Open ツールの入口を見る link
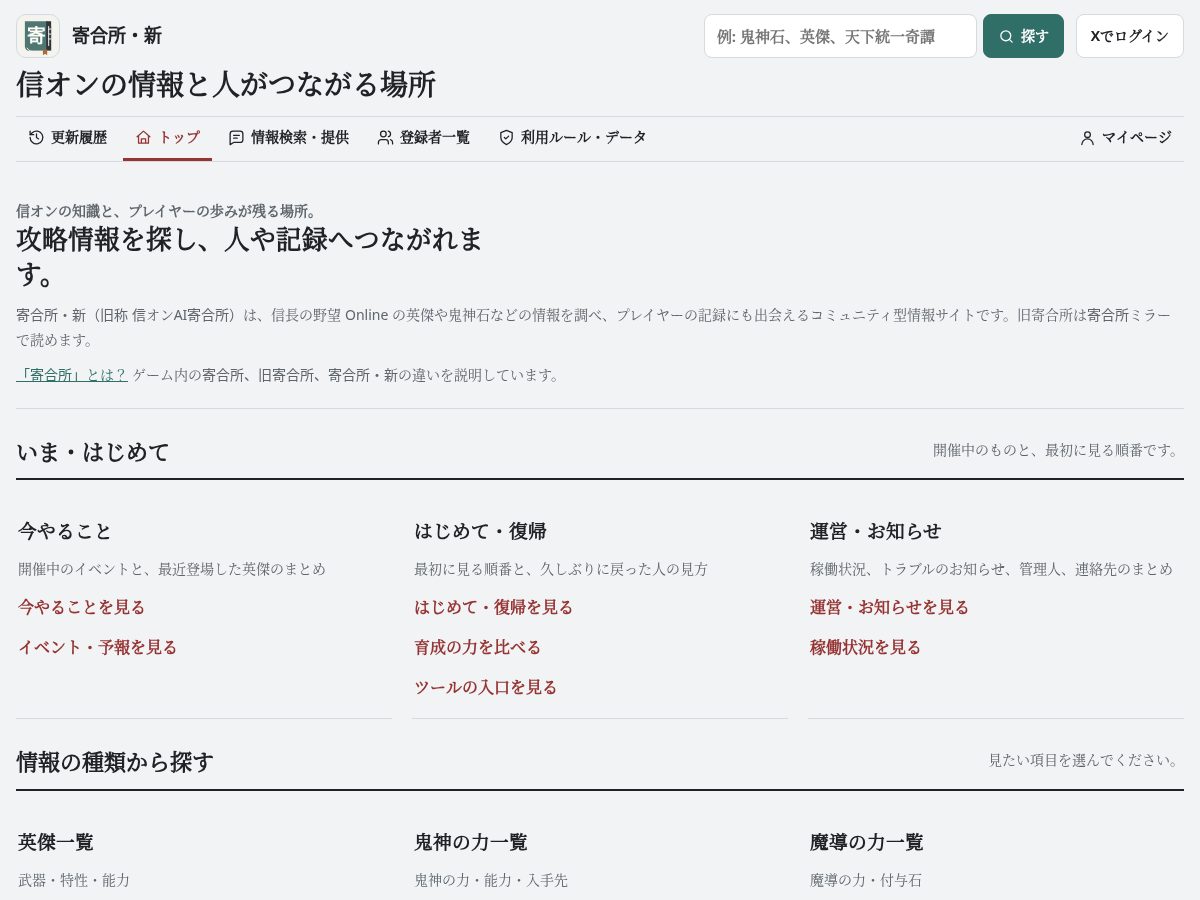 [x=485, y=687]
